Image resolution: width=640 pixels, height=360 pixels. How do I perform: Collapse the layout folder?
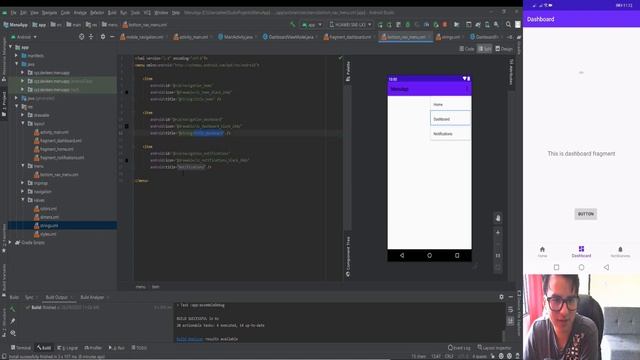coord(23,124)
